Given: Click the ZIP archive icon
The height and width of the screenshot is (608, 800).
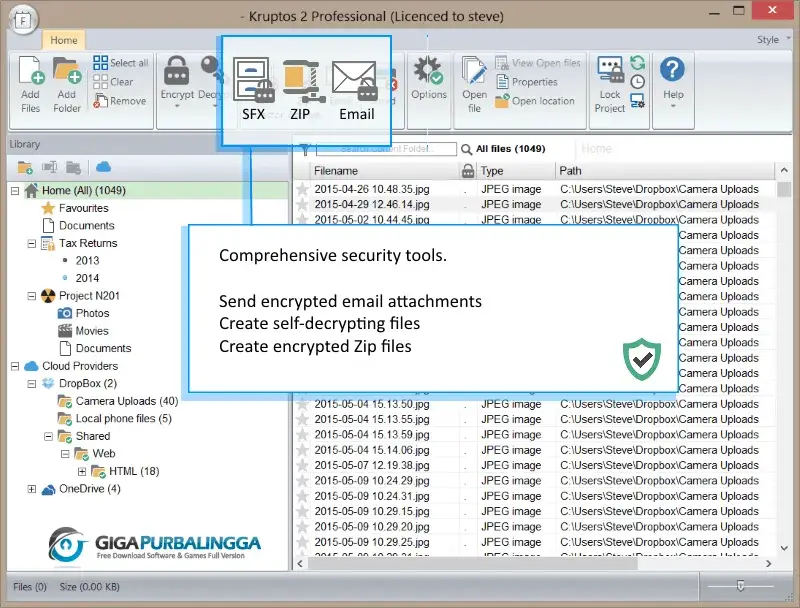Looking at the screenshot, I should pos(303,80).
